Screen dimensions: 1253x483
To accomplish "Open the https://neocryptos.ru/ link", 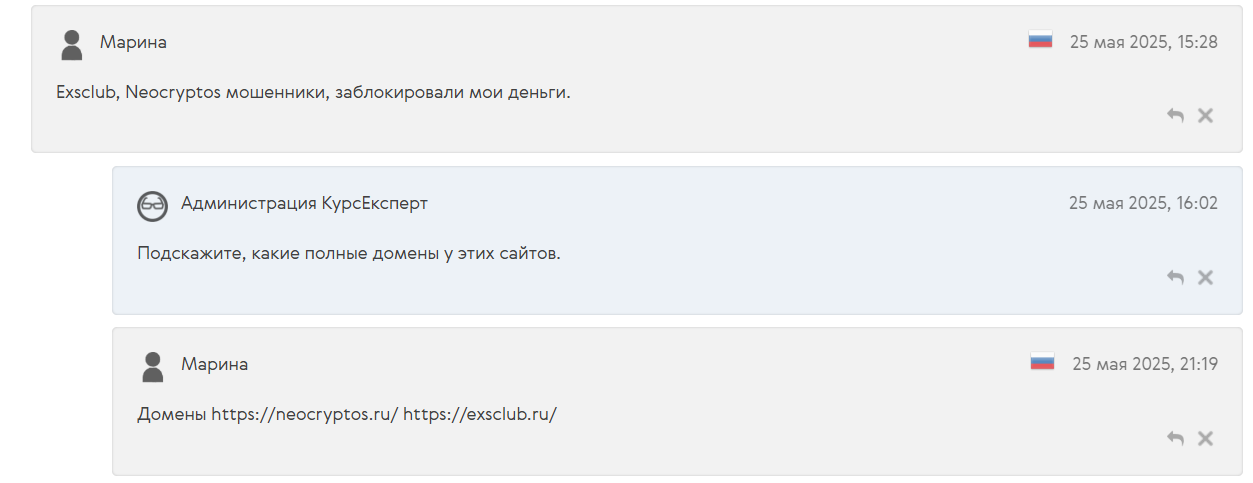I will [x=304, y=414].
